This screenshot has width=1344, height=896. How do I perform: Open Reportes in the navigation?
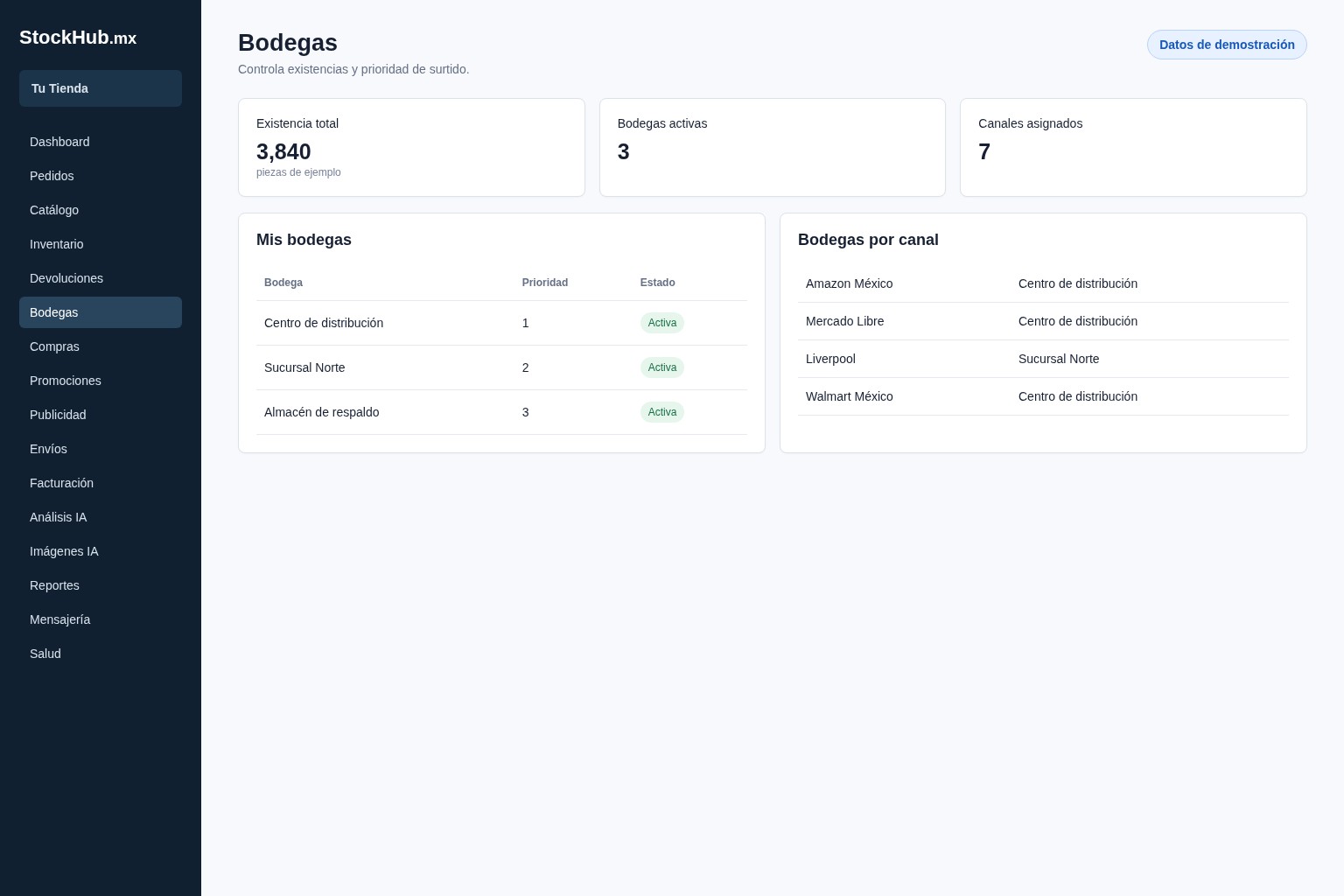(101, 585)
